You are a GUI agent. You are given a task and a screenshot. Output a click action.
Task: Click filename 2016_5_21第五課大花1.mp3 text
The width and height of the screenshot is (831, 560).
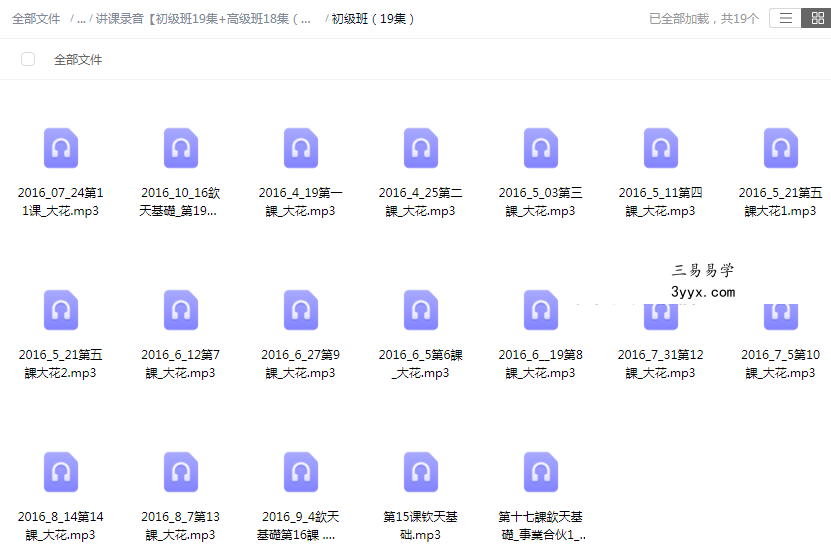[780, 202]
